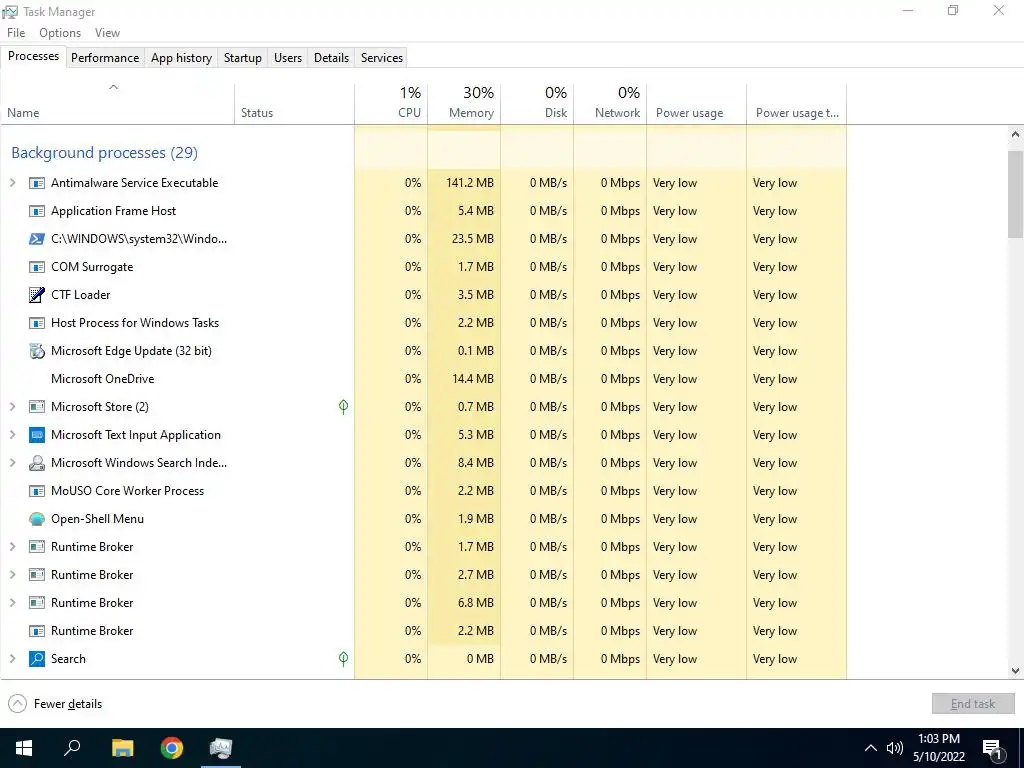Open the Options menu
The width and height of the screenshot is (1024, 768).
pyautogui.click(x=60, y=33)
